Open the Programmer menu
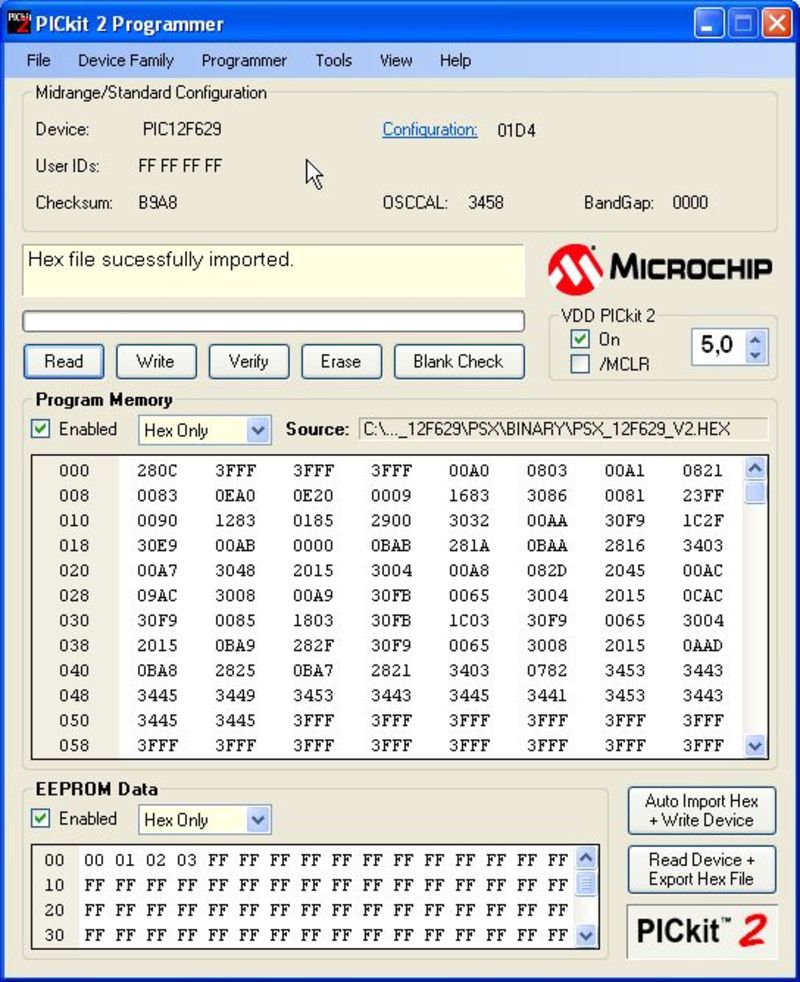The height and width of the screenshot is (982, 800). 244,61
